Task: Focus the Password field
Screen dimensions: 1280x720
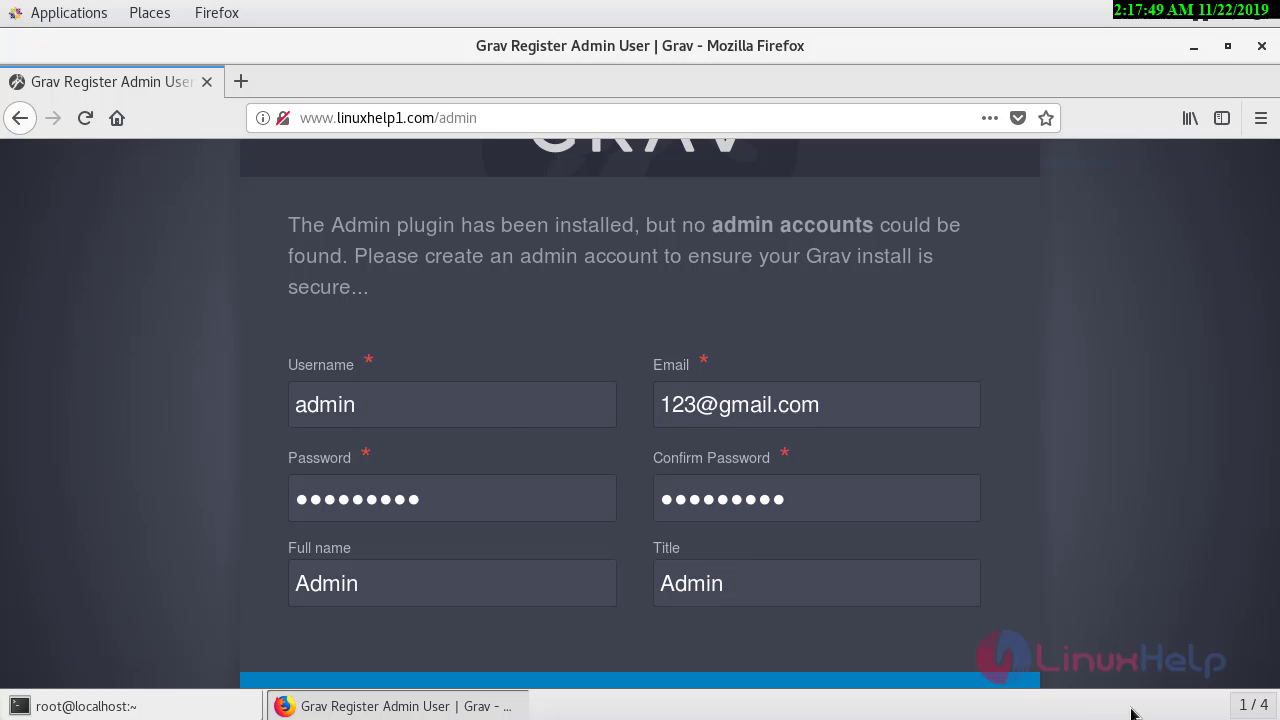Action: (x=452, y=498)
